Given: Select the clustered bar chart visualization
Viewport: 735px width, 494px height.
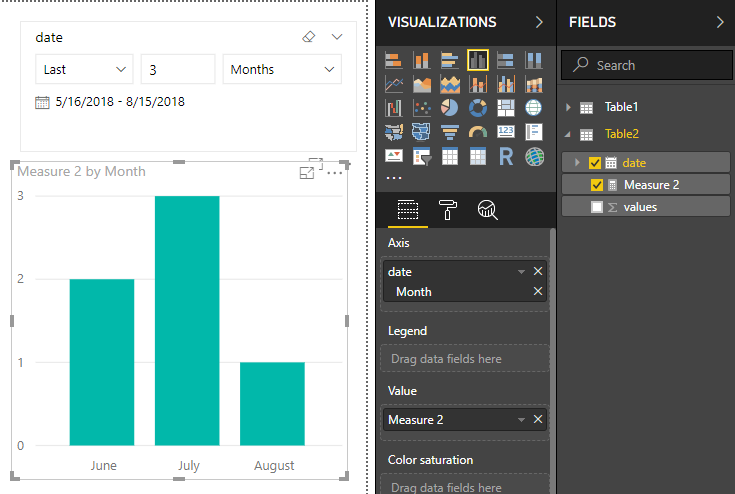Looking at the screenshot, I should click(450, 60).
